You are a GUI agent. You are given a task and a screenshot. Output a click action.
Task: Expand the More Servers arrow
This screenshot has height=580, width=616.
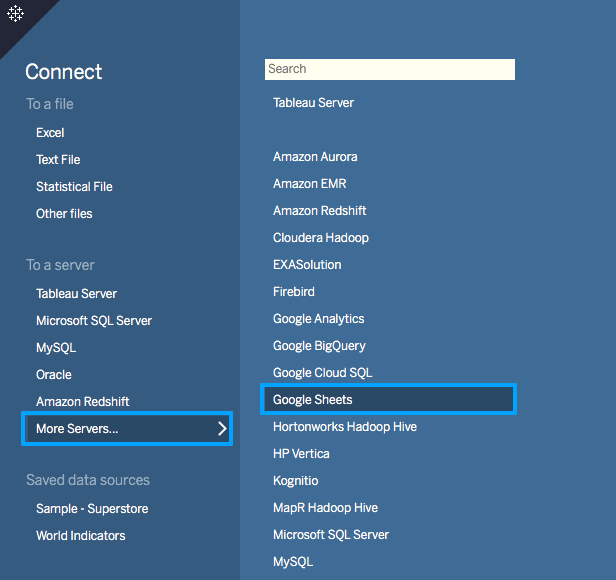click(222, 429)
